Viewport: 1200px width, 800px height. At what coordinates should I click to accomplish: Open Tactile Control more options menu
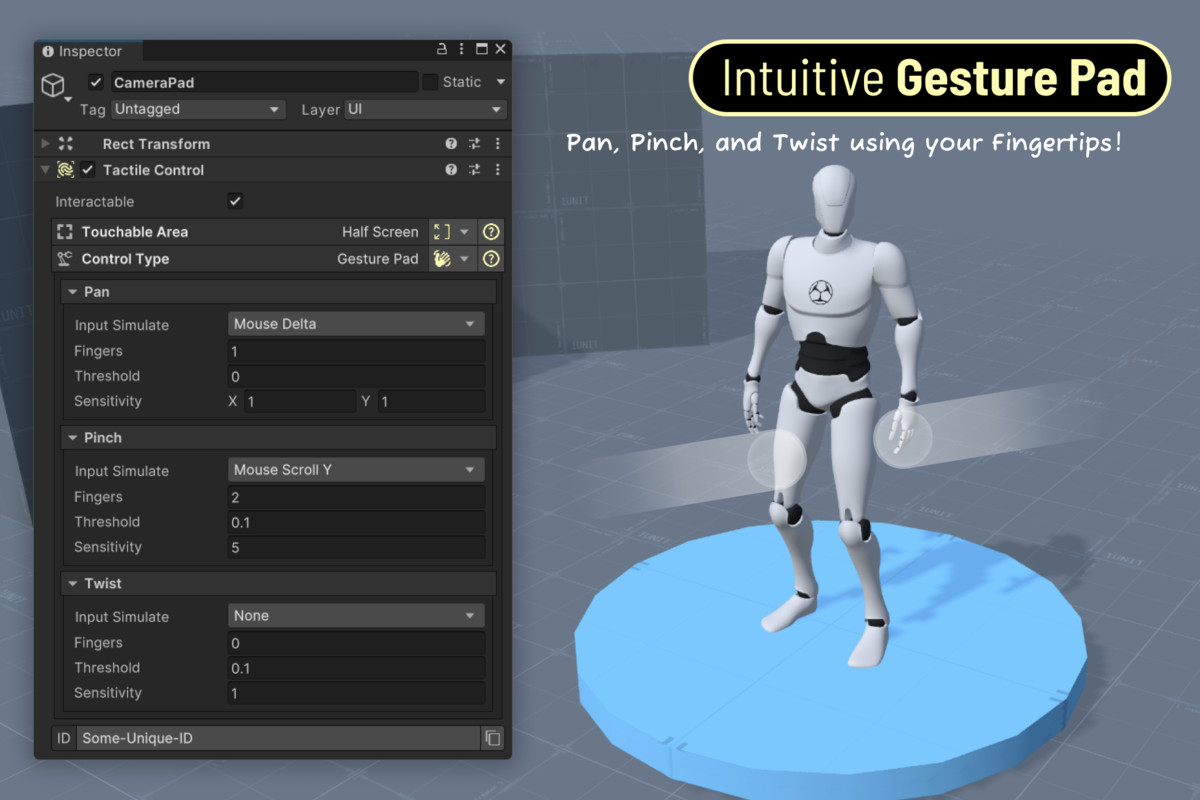coord(497,170)
